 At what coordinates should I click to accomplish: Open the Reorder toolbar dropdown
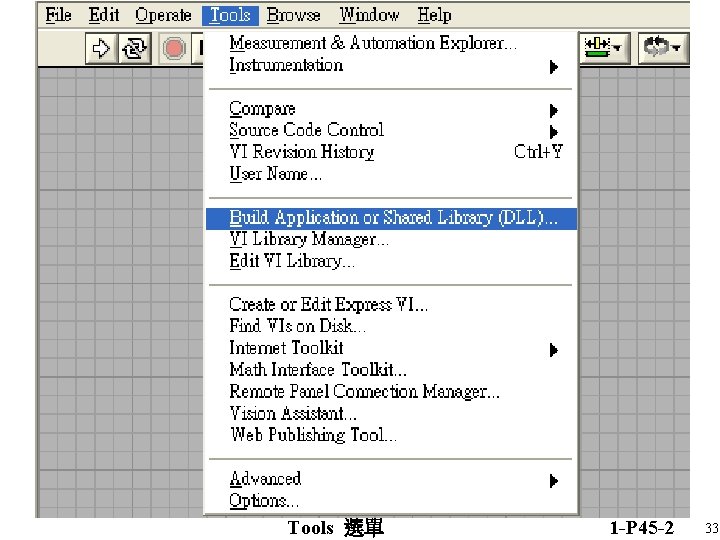(663, 47)
